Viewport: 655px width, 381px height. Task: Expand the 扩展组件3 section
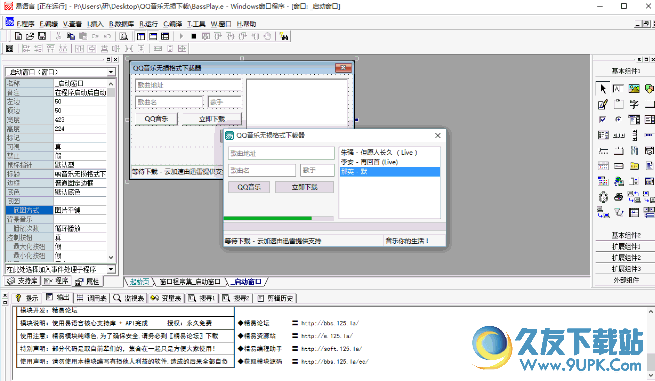point(626,269)
